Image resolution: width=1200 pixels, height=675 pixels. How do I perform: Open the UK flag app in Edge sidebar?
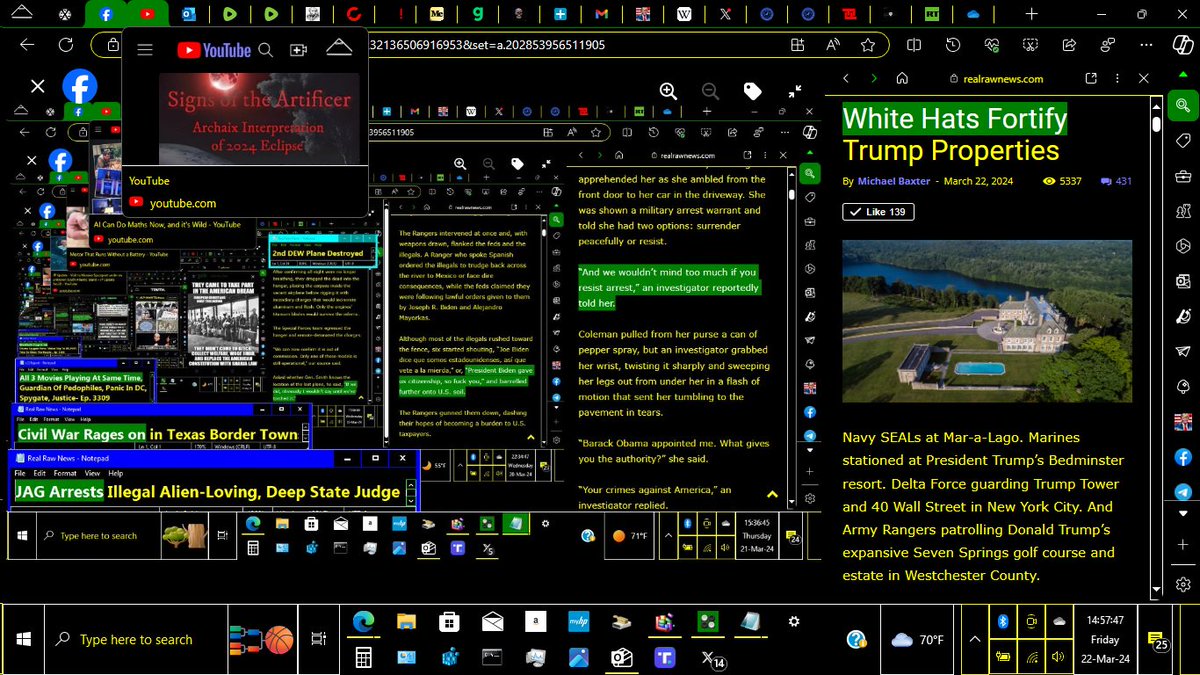1183,421
